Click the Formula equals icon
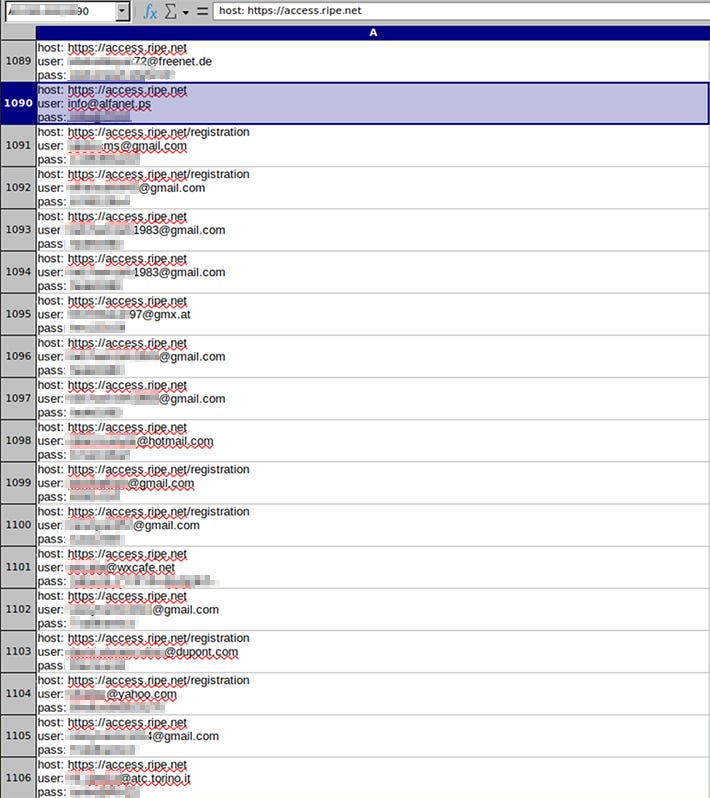This screenshot has width=710, height=798. [203, 11]
